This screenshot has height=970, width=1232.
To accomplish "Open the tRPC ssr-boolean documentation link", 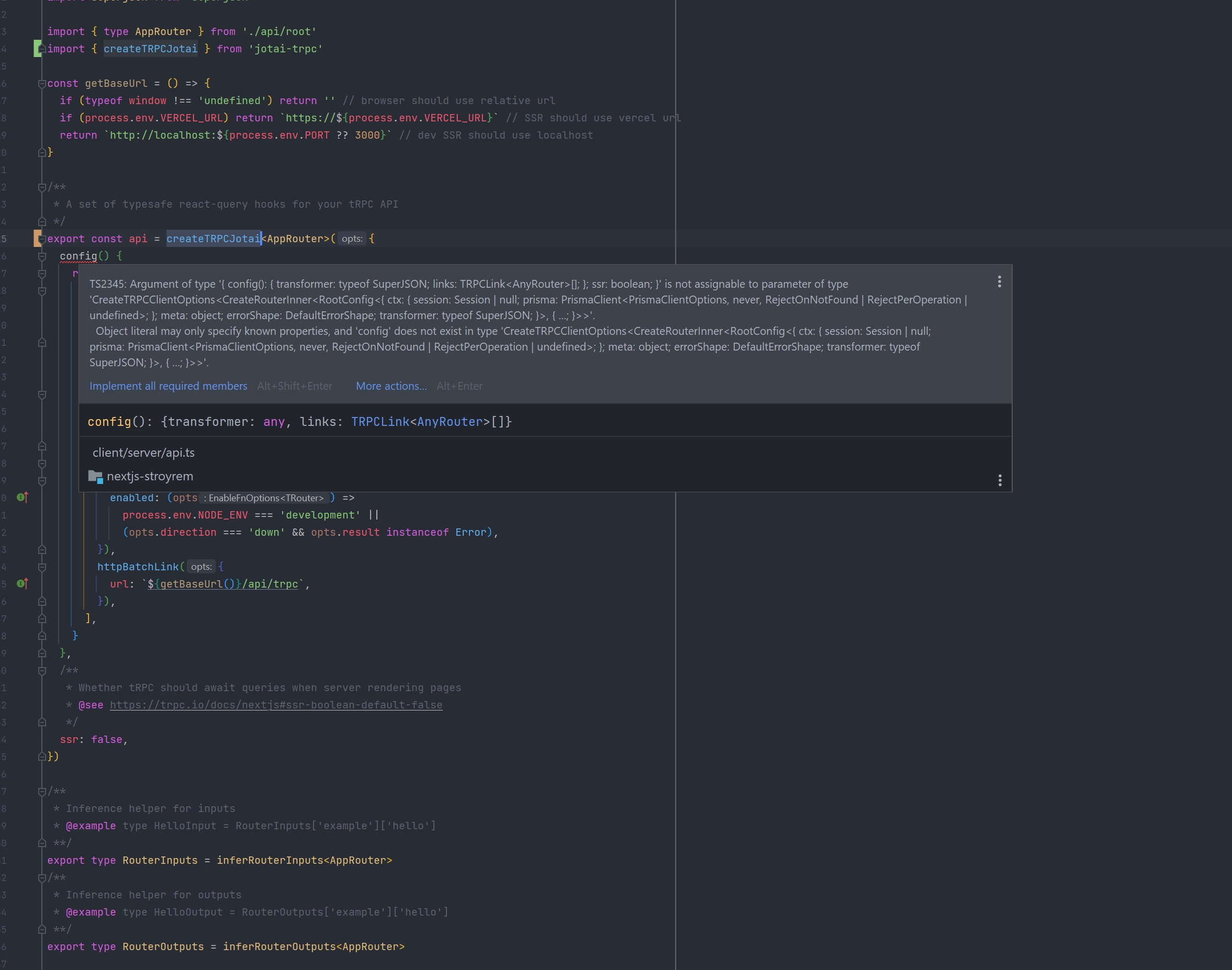I will point(276,705).
